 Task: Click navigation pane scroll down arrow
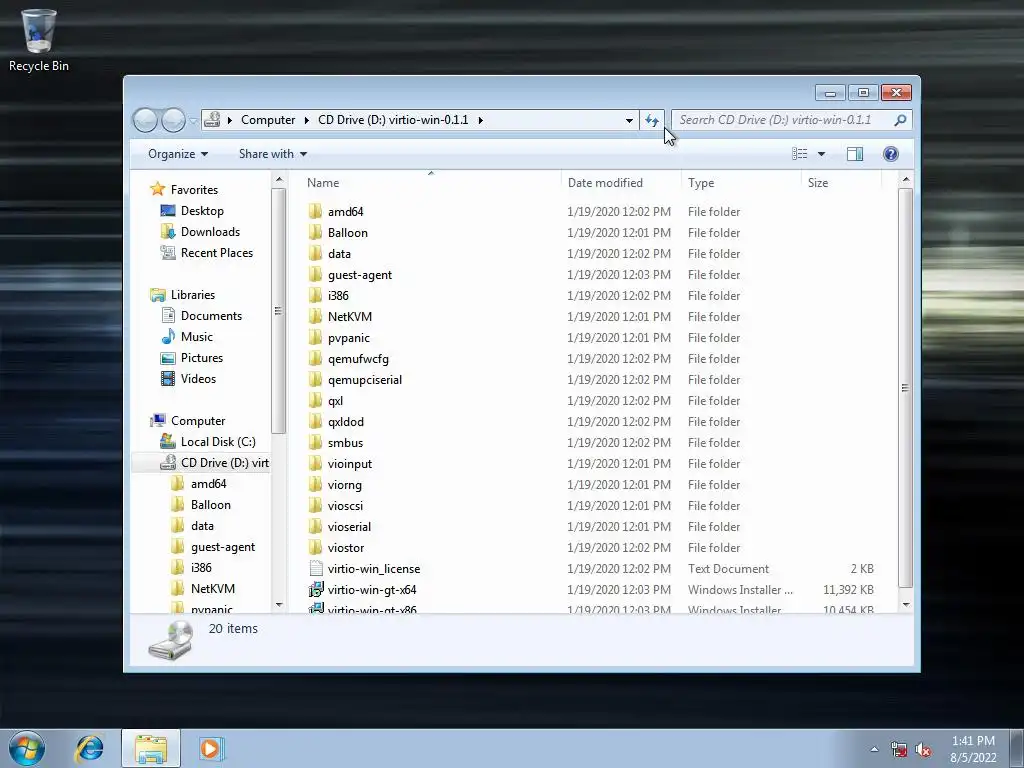[279, 605]
